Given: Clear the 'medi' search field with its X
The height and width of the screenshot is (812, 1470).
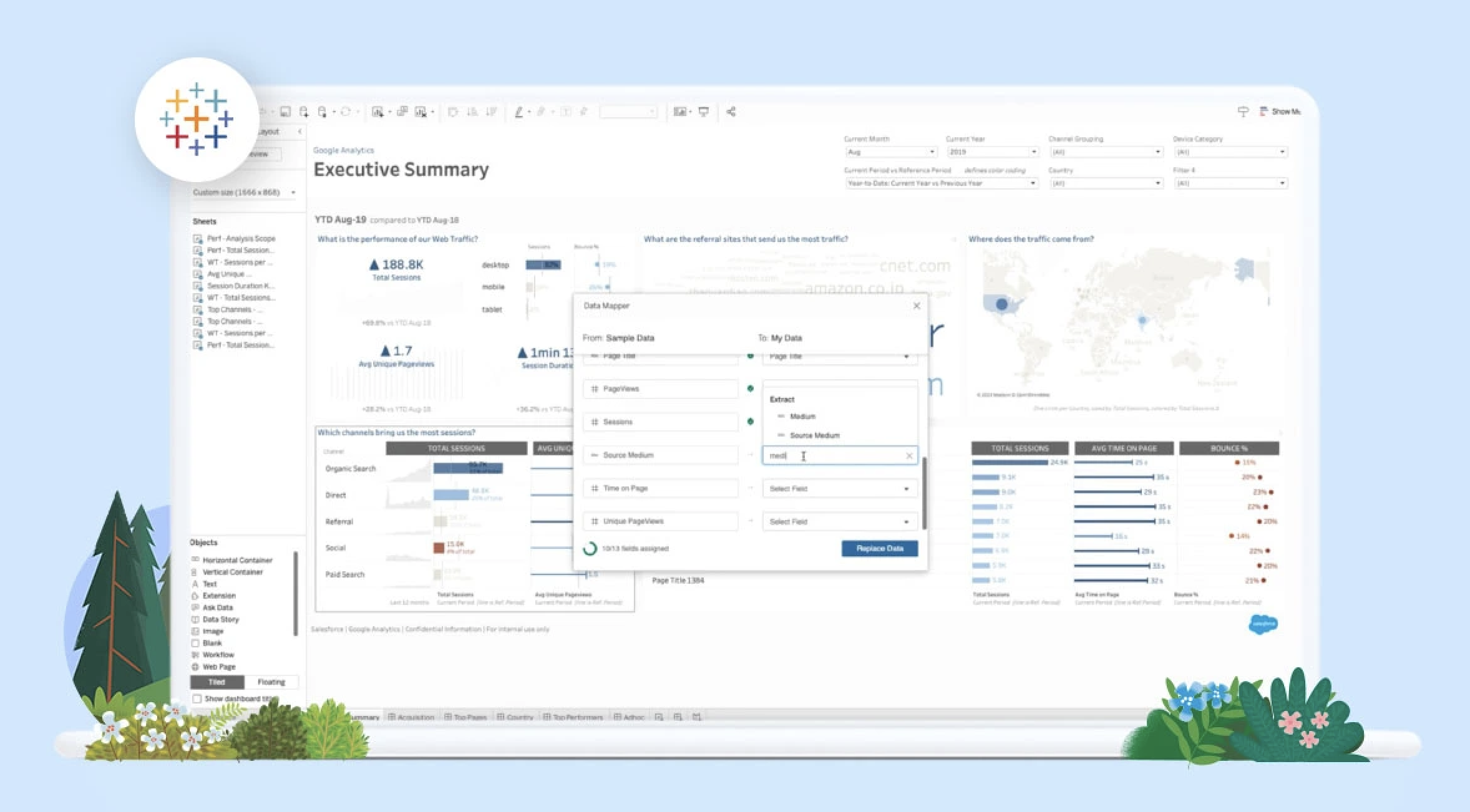Looking at the screenshot, I should [x=909, y=456].
